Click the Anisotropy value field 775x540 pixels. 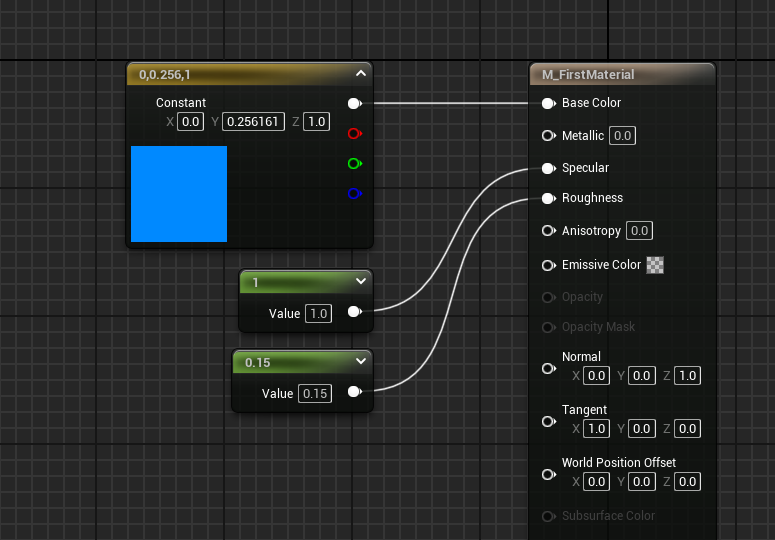click(640, 230)
